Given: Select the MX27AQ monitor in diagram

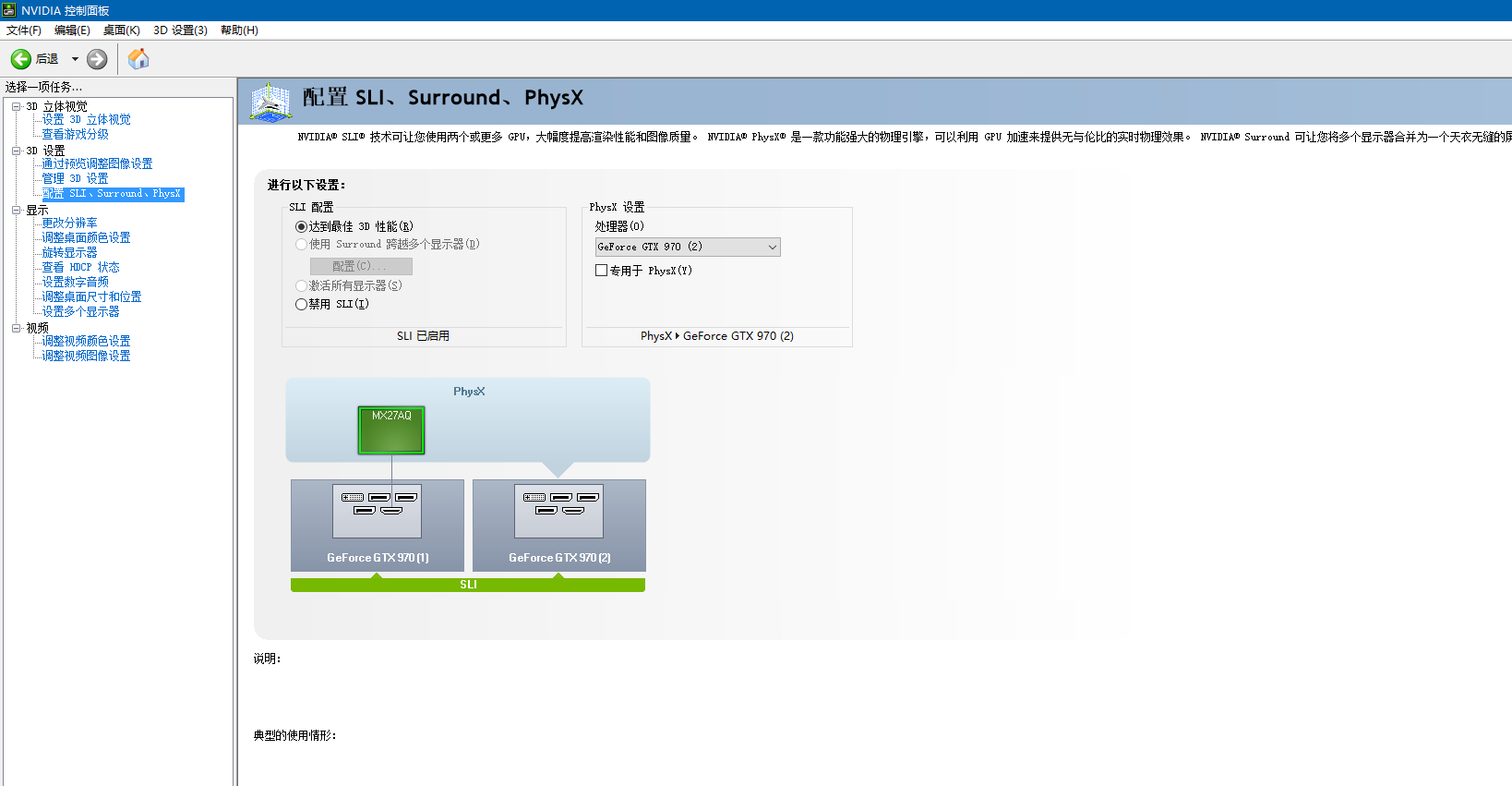Looking at the screenshot, I should 391,430.
